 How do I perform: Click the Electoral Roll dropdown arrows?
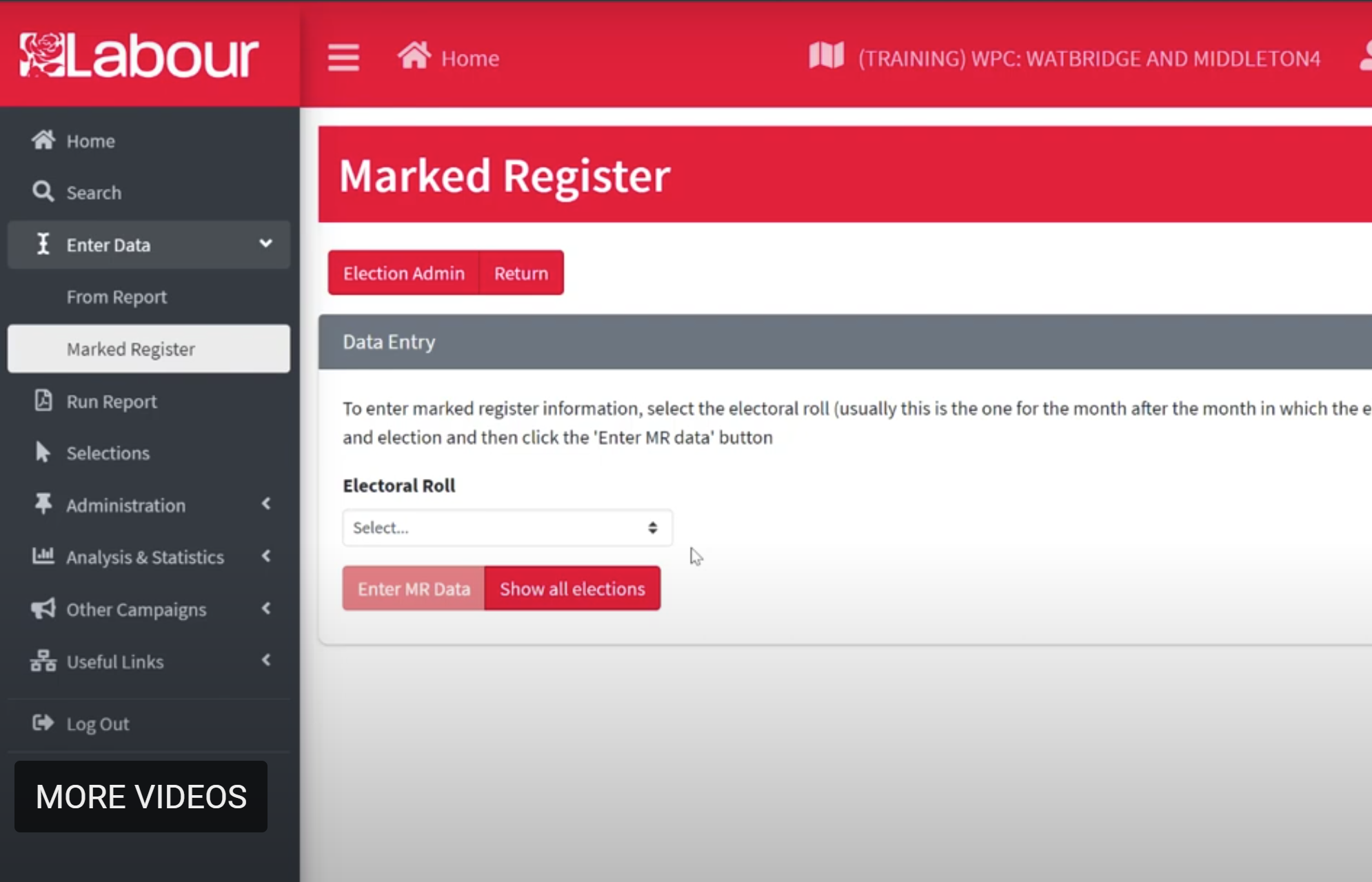click(x=652, y=528)
